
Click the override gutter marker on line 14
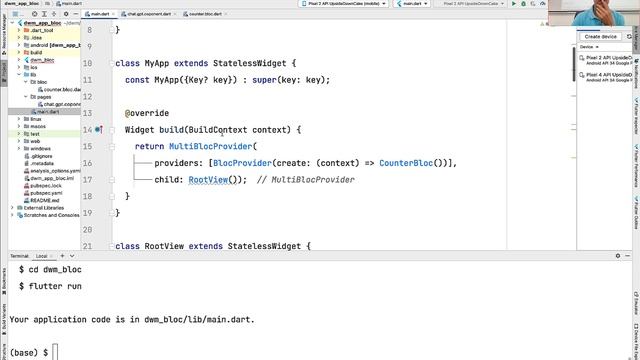(x=98, y=130)
